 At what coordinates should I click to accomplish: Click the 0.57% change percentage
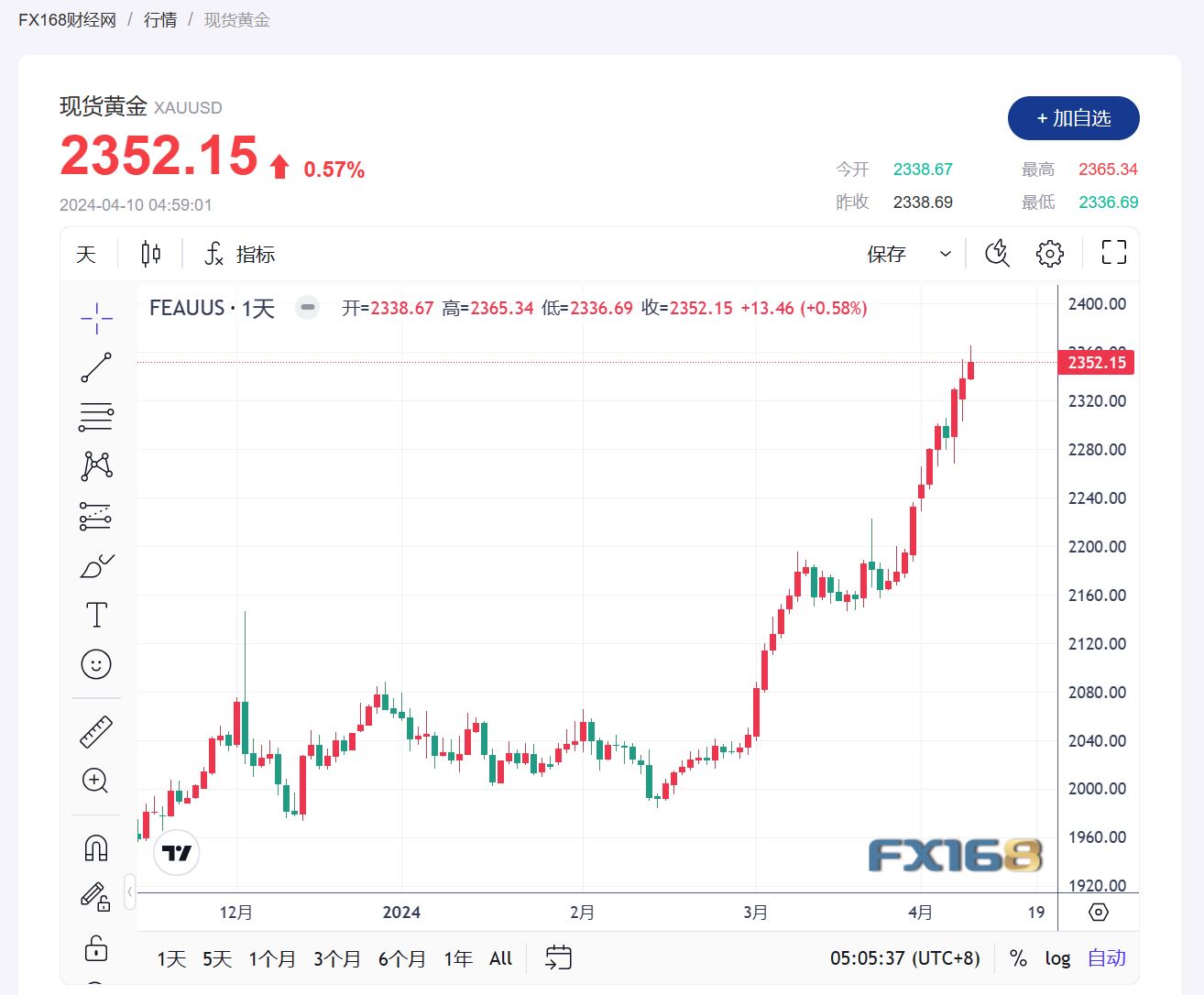pos(334,169)
